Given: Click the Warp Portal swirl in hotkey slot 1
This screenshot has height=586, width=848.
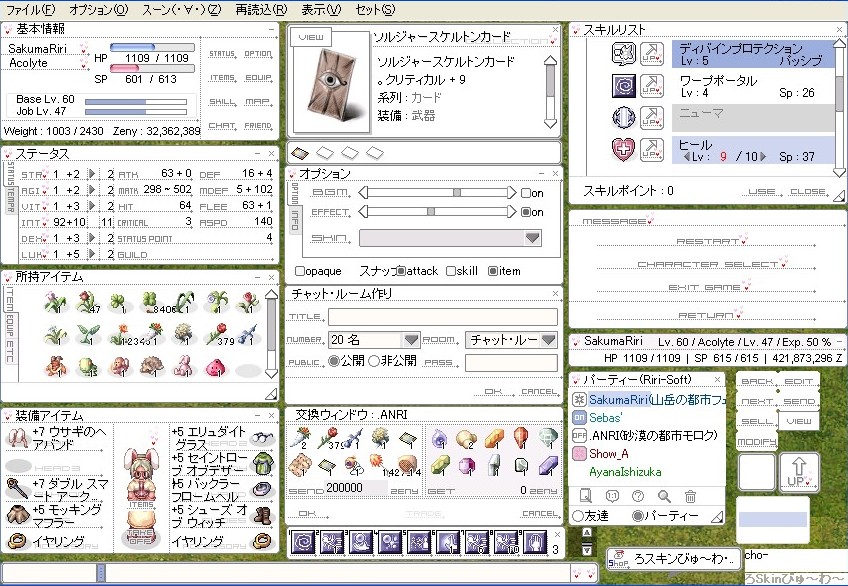Looking at the screenshot, I should tap(303, 542).
